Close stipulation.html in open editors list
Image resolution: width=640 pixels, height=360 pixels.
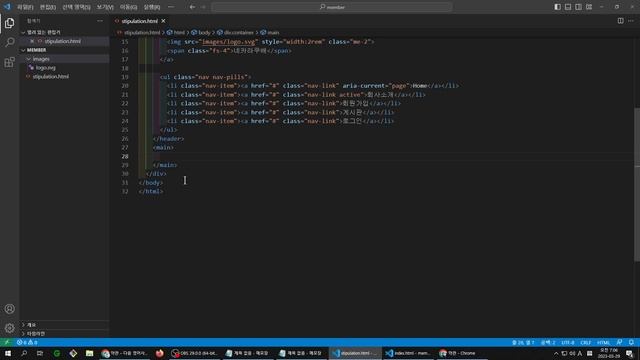tap(32, 41)
